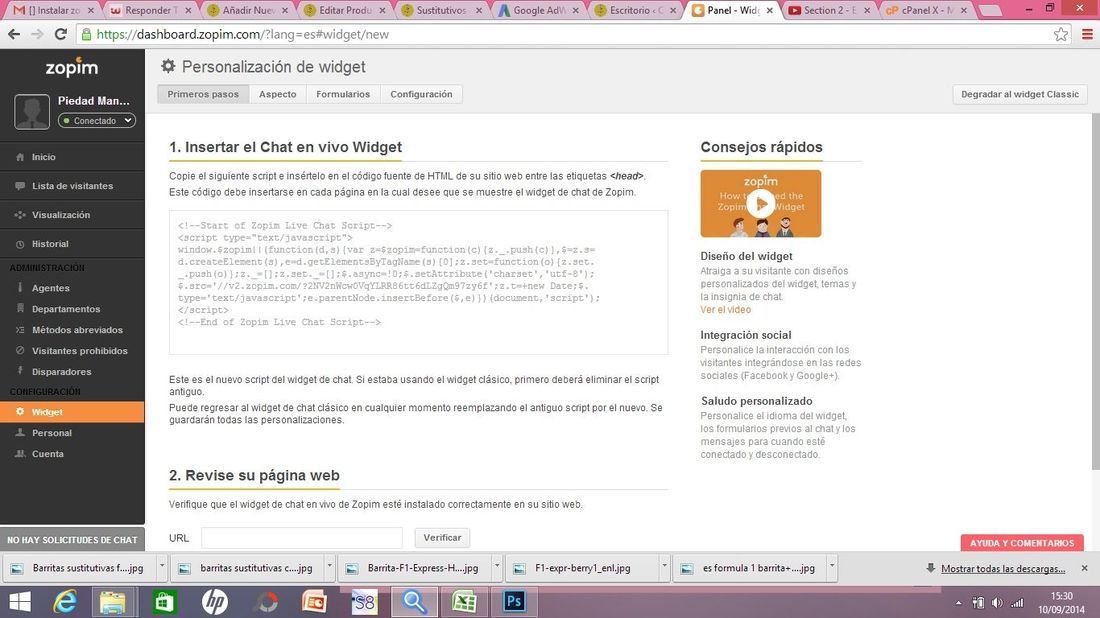Screen dimensions: 1100x618
Task: Launch Internet Explorer from taskbar
Action: pyautogui.click(x=65, y=602)
